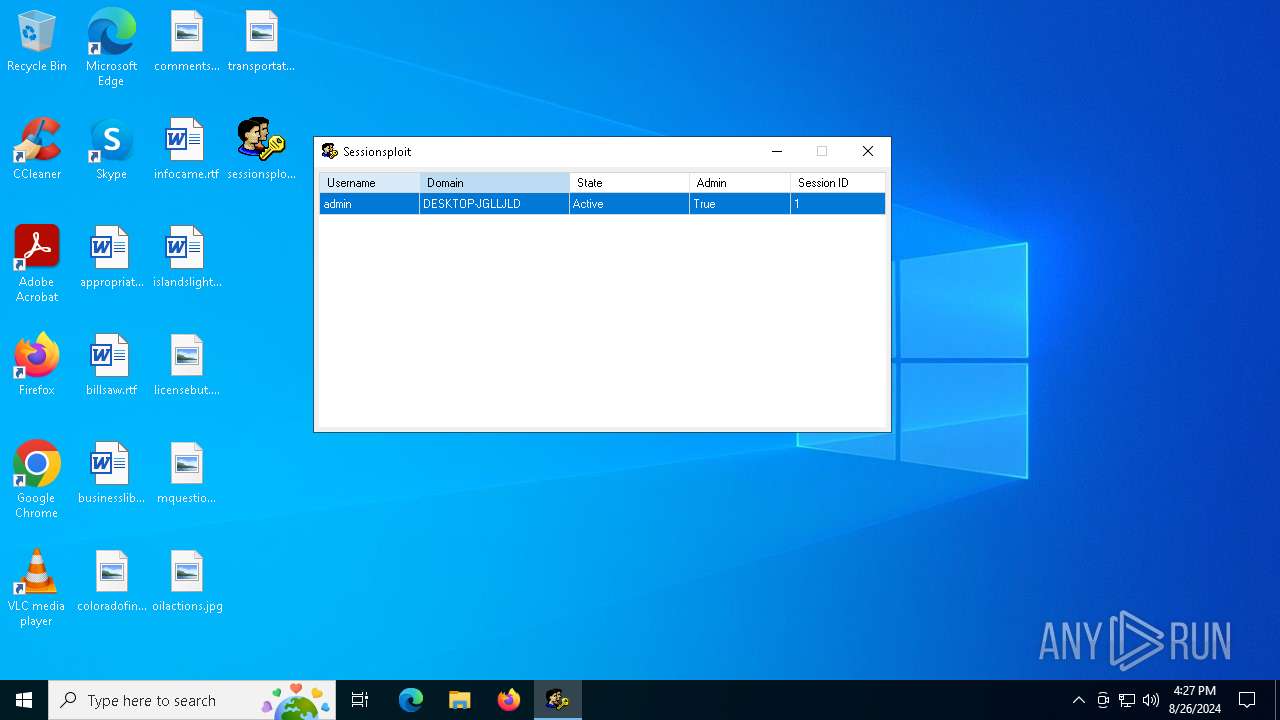Select the coloradofin... image file on desktop
Viewport: 1280px width, 720px height.
111,582
